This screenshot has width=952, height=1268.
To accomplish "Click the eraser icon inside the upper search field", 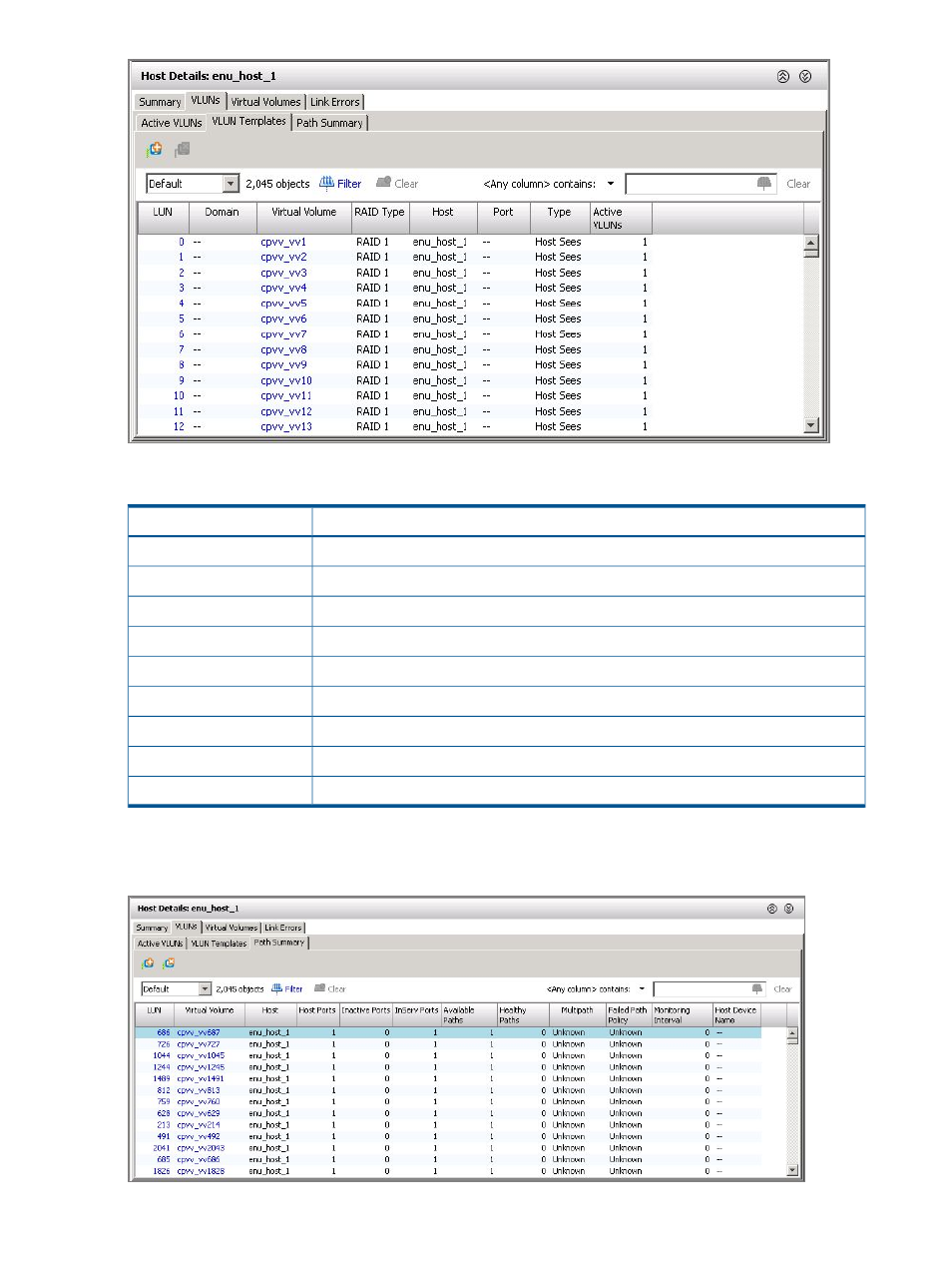I will [764, 183].
